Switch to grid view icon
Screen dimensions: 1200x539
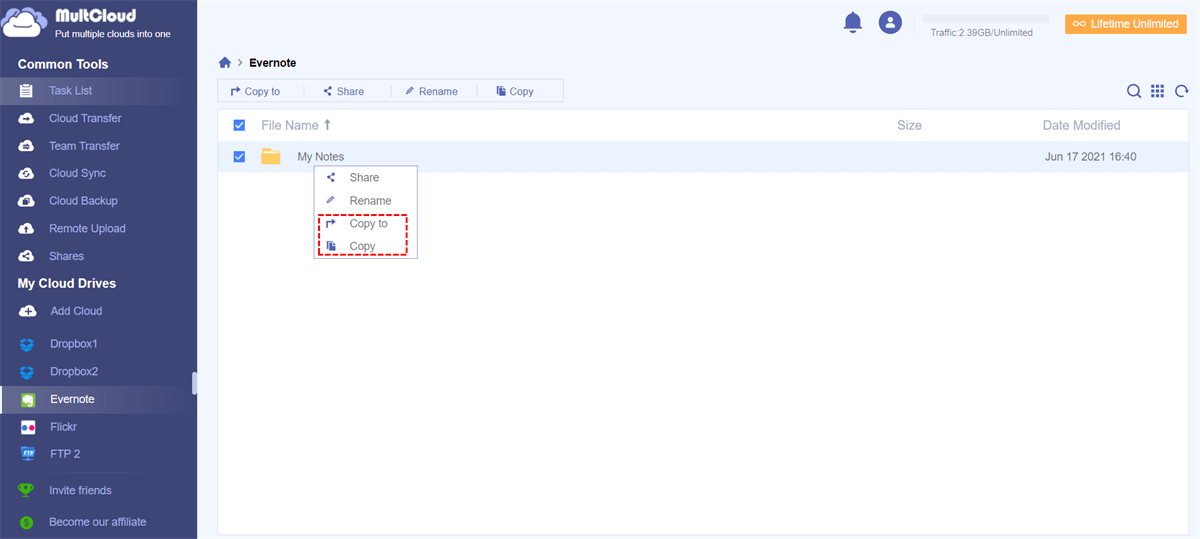(x=1158, y=91)
